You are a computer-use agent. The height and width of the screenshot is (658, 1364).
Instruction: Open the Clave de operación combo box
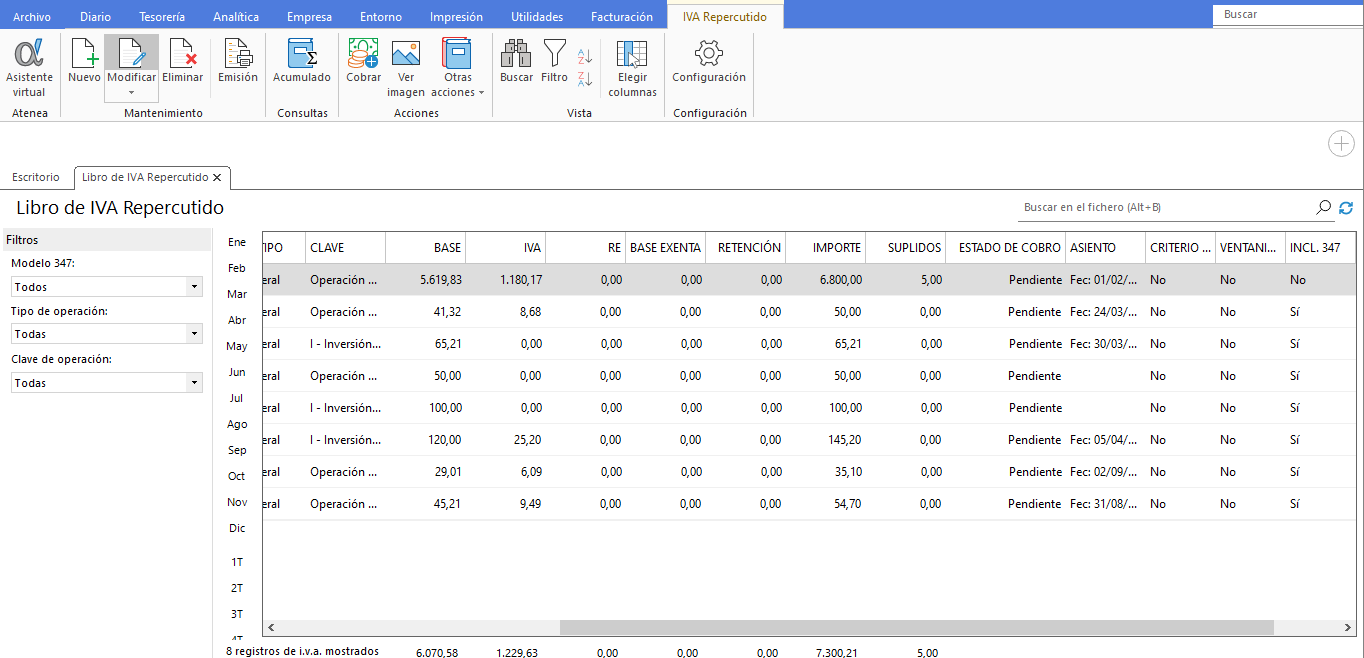tap(107, 383)
